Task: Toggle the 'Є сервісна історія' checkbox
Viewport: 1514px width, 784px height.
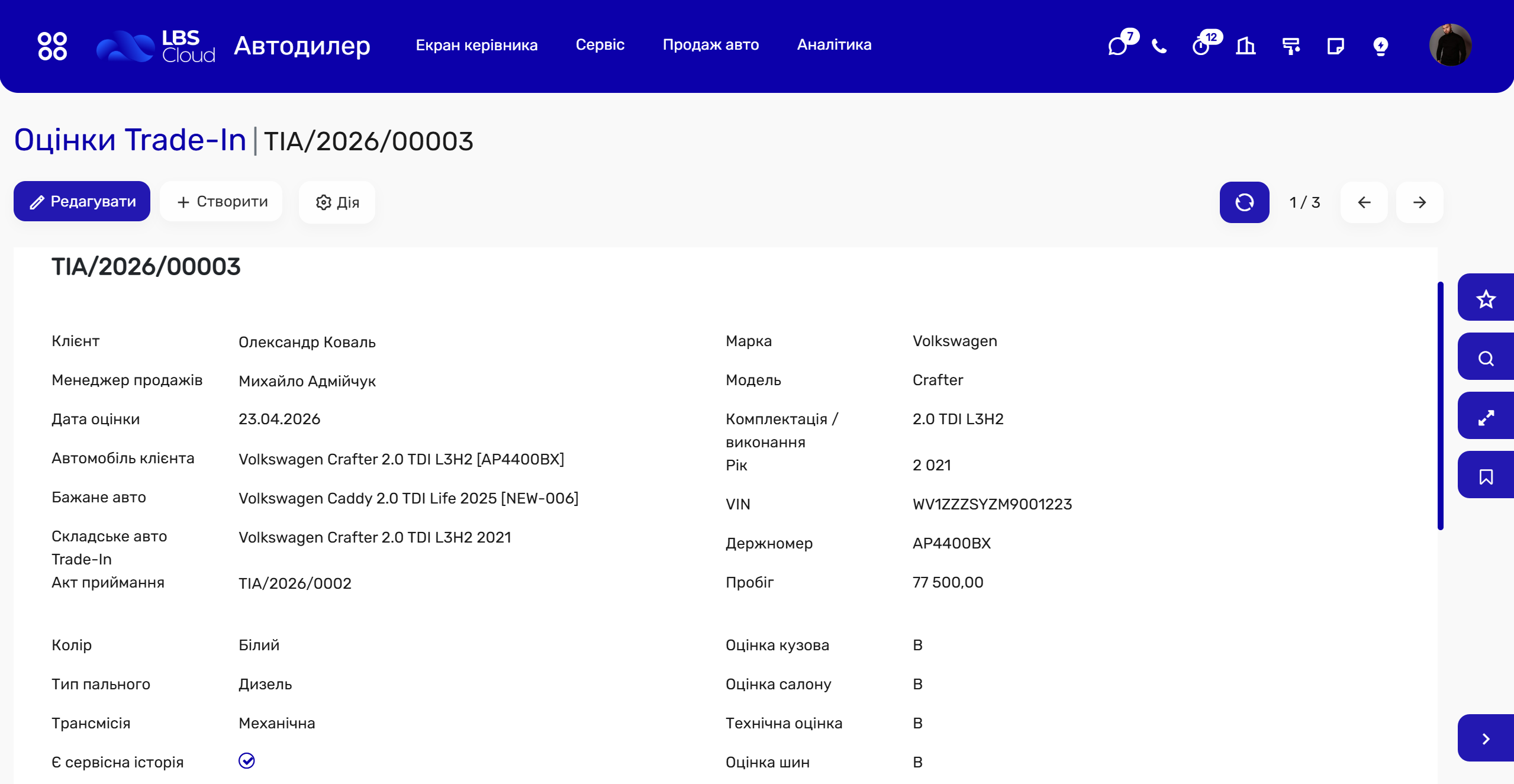Action: (247, 761)
